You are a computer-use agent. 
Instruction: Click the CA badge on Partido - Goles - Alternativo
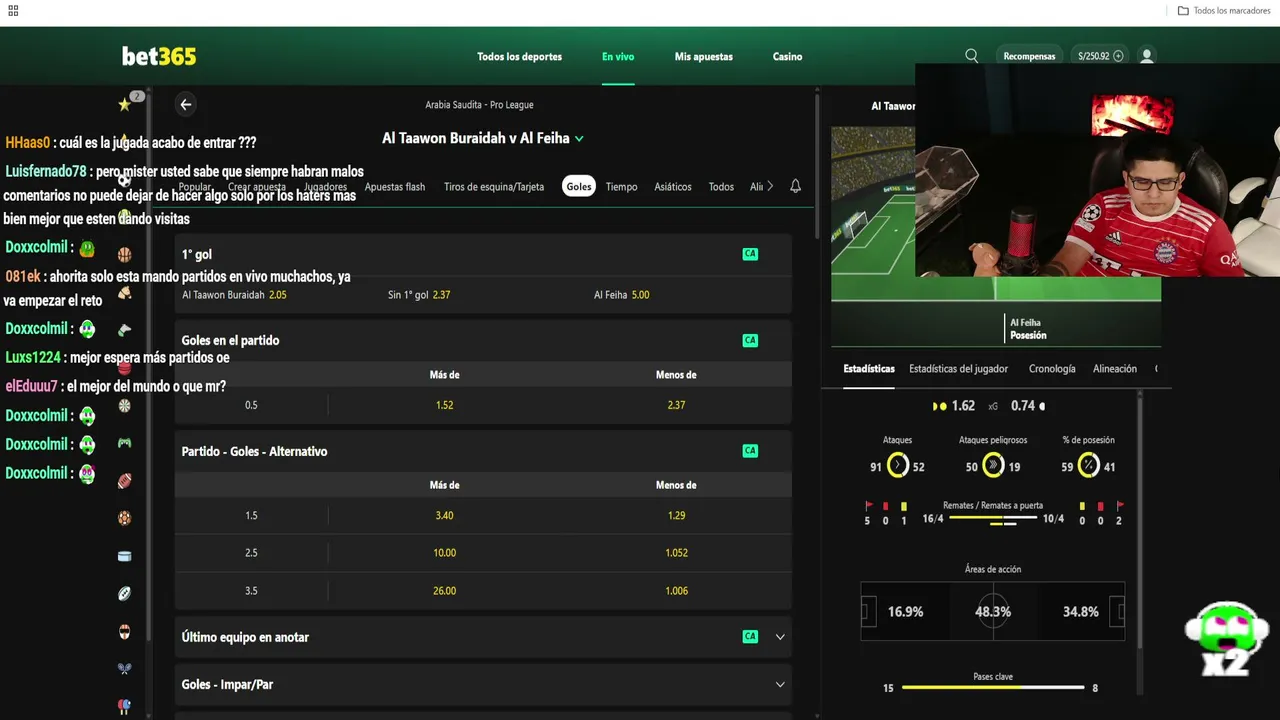point(750,451)
